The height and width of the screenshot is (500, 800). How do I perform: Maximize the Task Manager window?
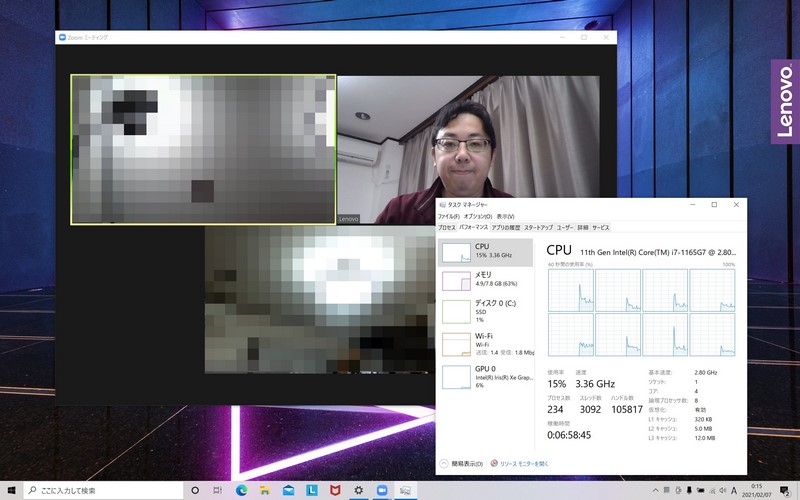(714, 205)
